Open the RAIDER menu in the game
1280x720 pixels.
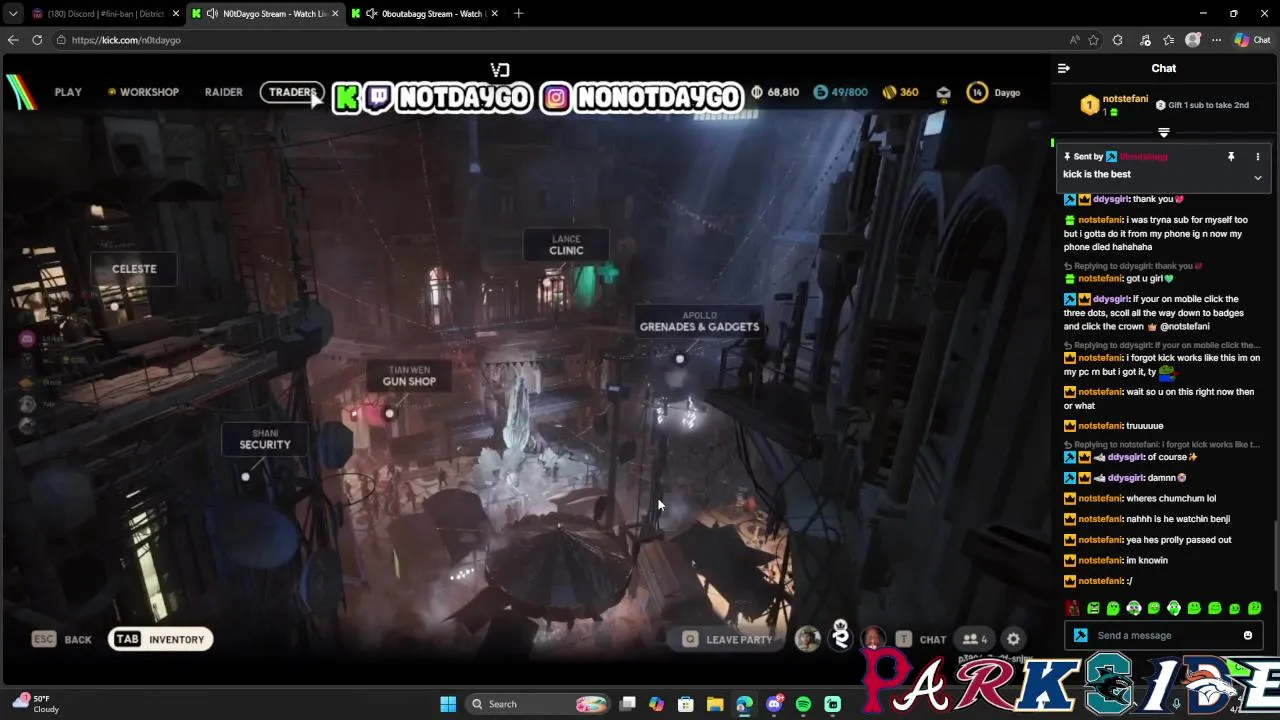pyautogui.click(x=223, y=92)
